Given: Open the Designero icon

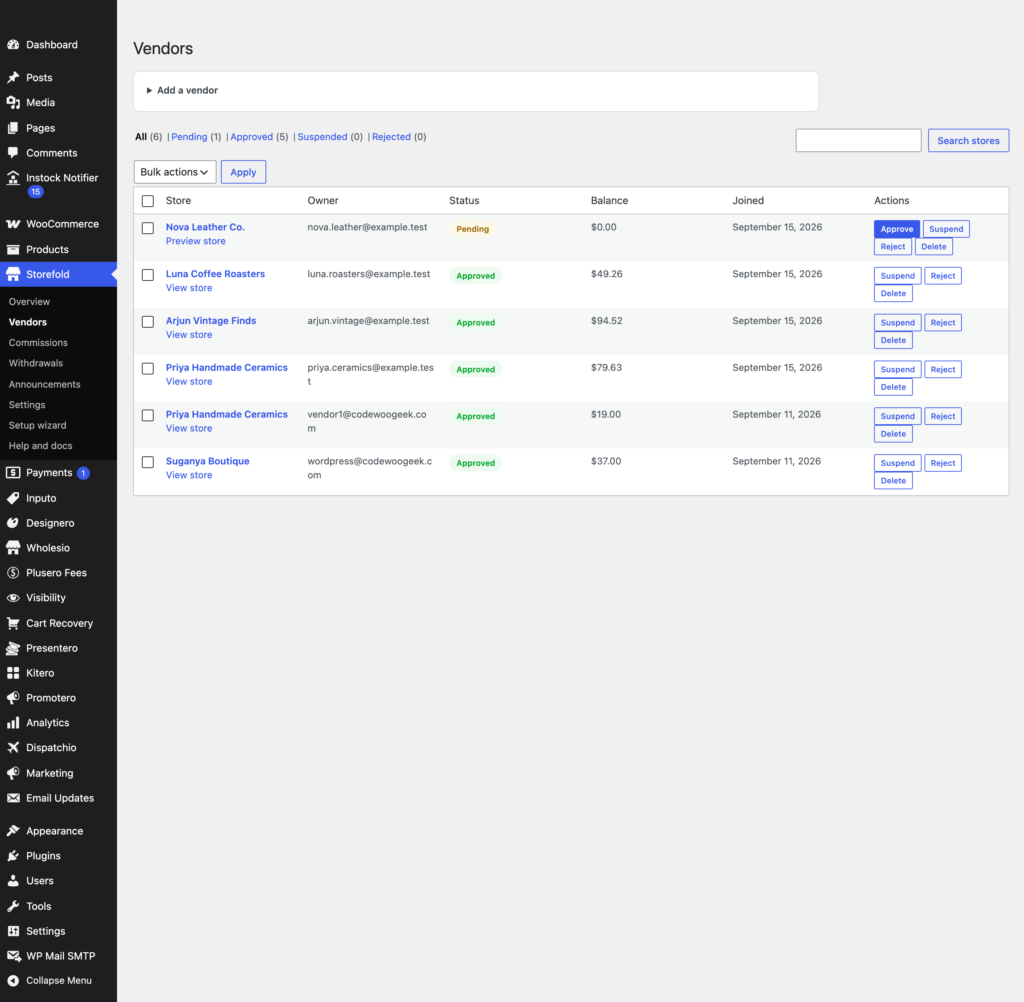Looking at the screenshot, I should 13,523.
